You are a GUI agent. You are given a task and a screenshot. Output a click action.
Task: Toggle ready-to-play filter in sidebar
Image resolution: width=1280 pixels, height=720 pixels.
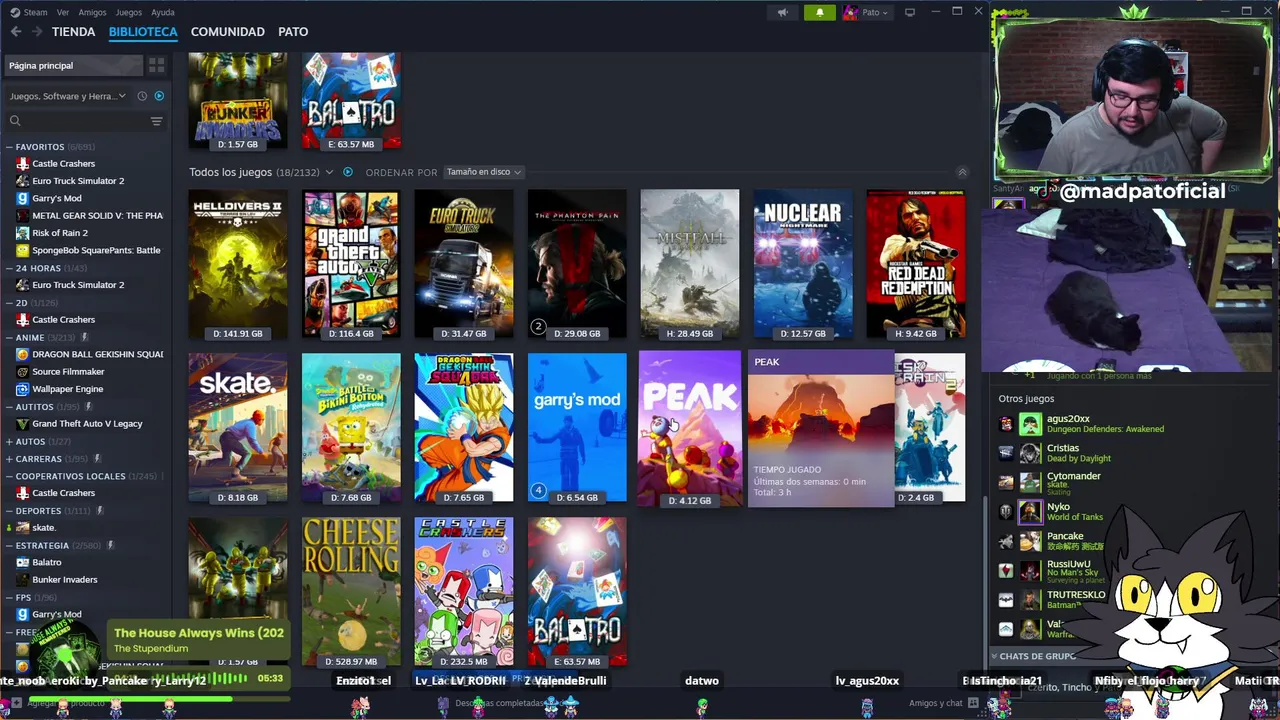pos(159,96)
